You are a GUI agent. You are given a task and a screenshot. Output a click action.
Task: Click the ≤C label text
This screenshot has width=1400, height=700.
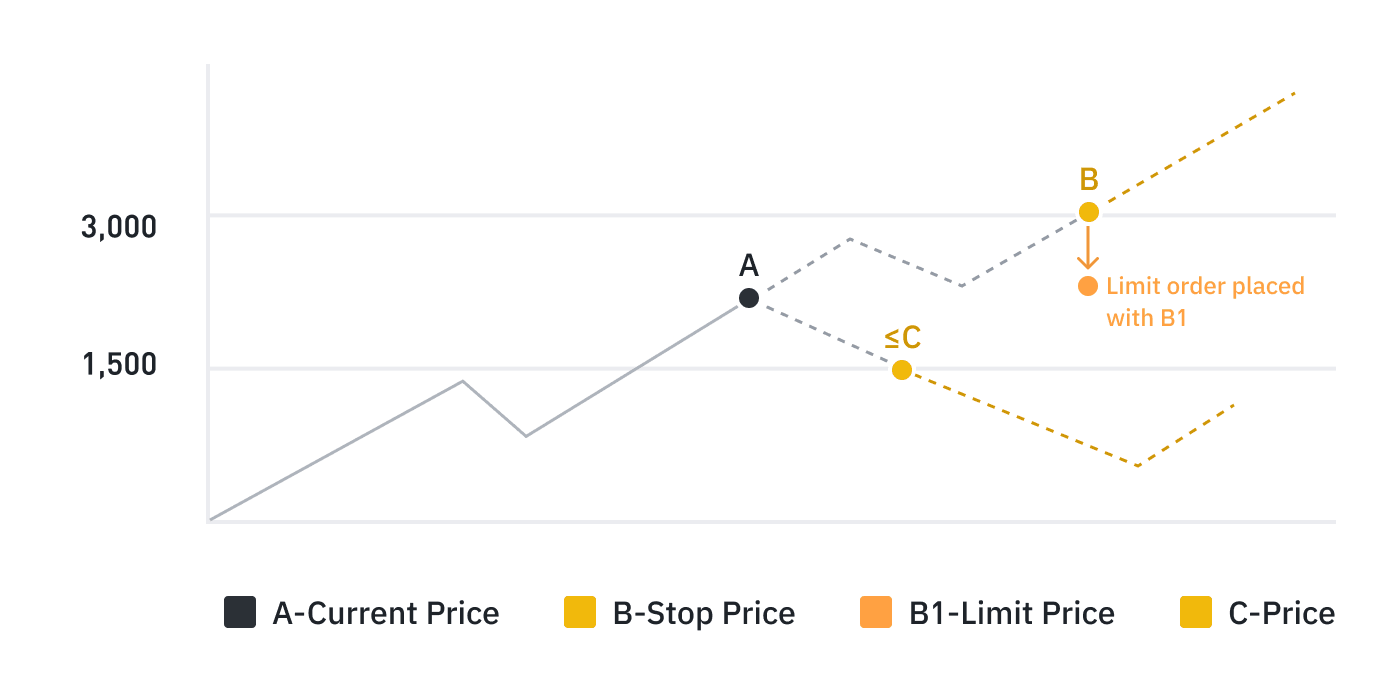click(902, 338)
